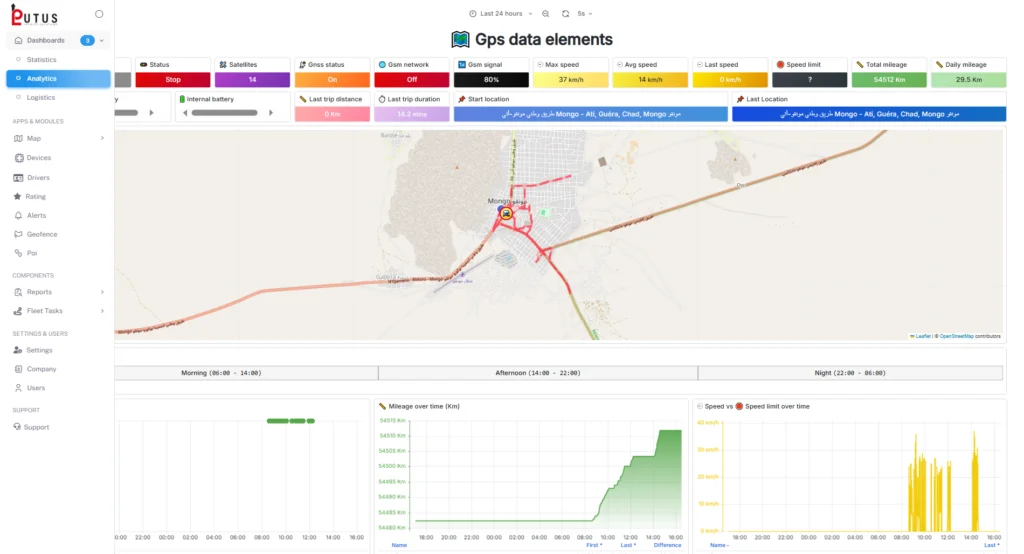Click the refresh dashboard icon

[x=566, y=14]
